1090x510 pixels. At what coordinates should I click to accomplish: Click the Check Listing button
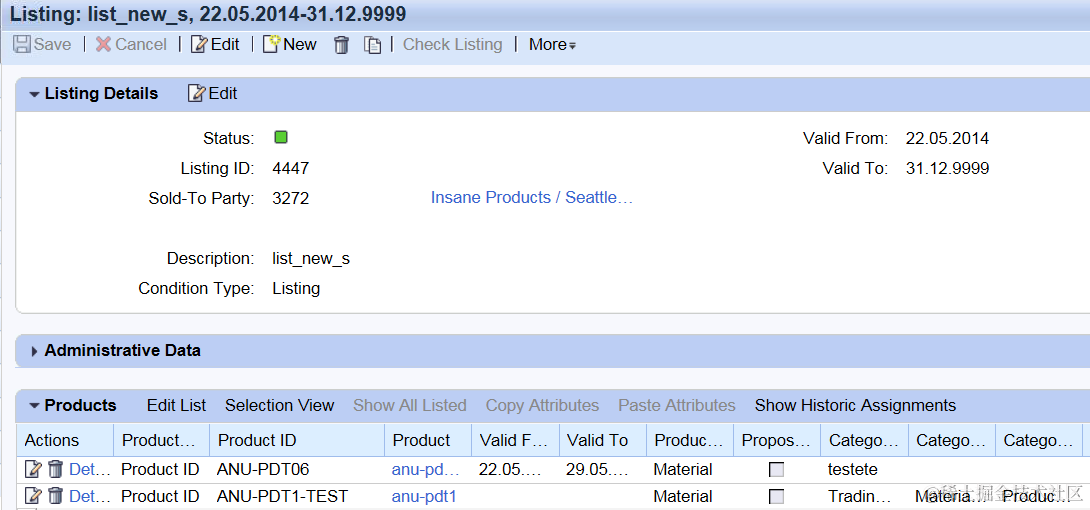(x=453, y=44)
